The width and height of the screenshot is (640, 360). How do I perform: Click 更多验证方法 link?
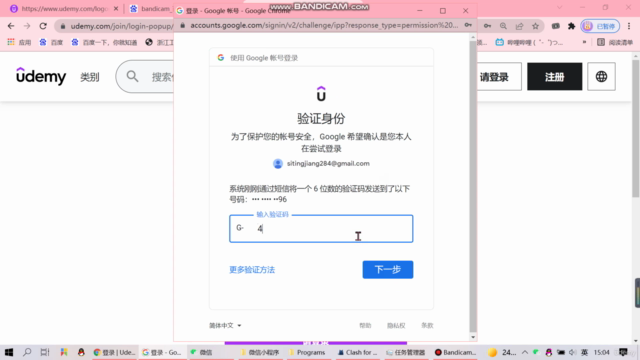[x=252, y=269]
